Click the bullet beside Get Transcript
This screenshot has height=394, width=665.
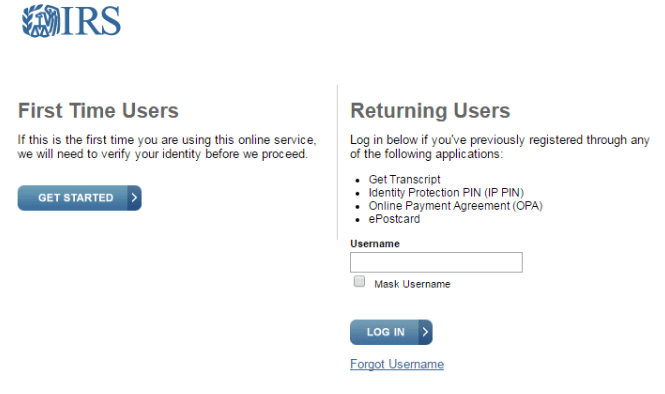click(x=358, y=180)
